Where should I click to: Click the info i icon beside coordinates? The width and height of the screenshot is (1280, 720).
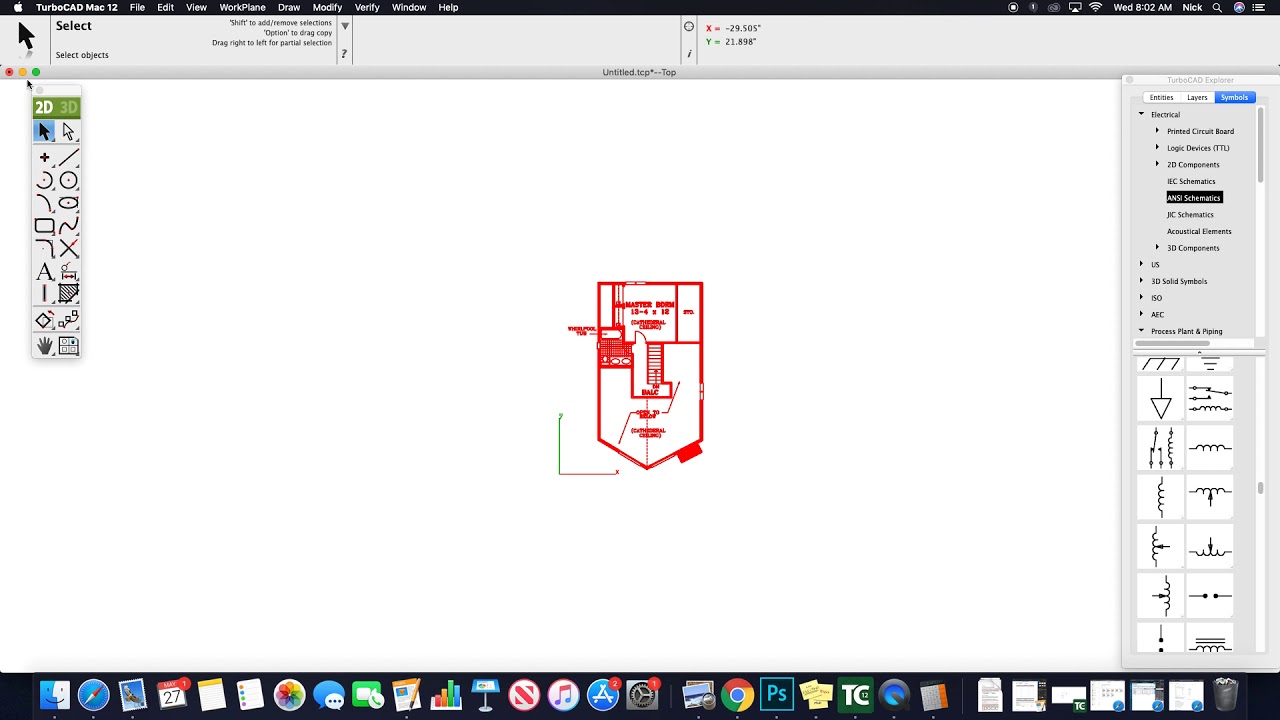689,54
